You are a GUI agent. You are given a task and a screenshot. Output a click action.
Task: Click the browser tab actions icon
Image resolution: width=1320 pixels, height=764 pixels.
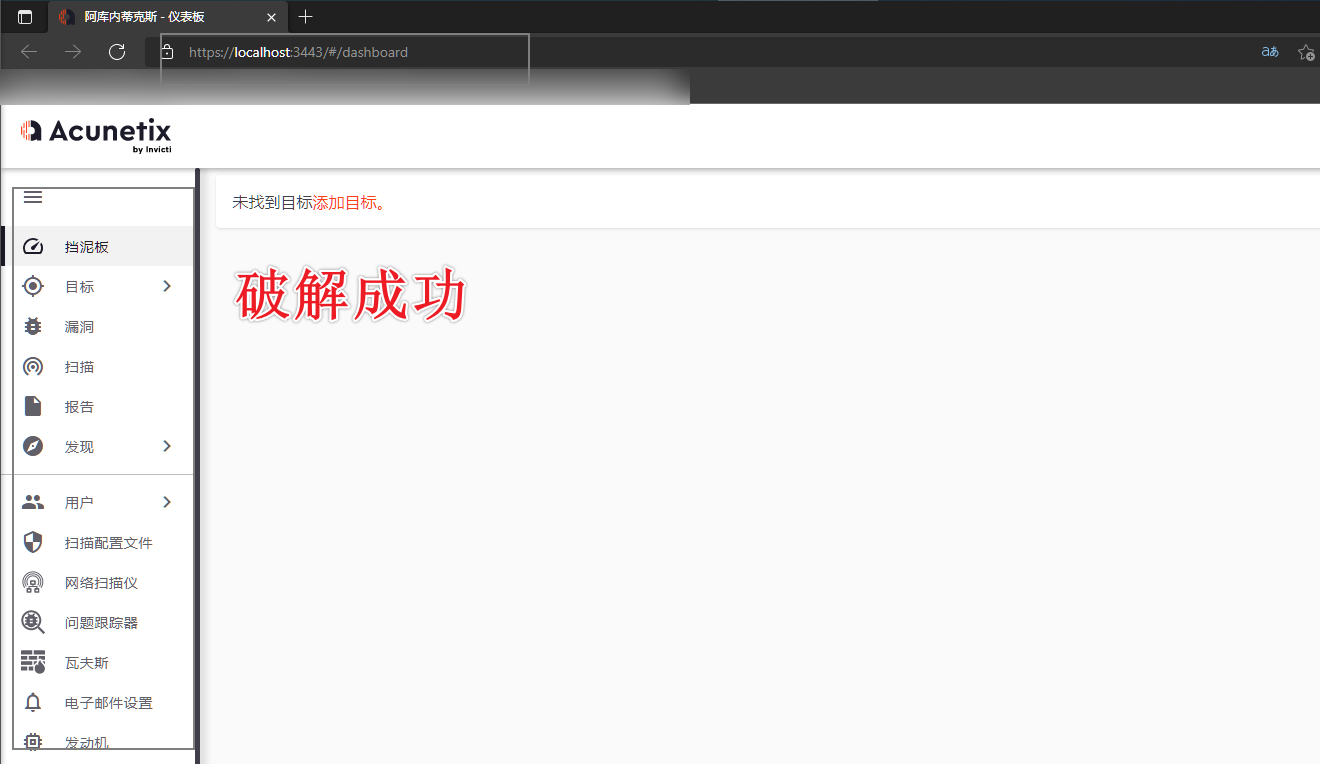coord(25,17)
